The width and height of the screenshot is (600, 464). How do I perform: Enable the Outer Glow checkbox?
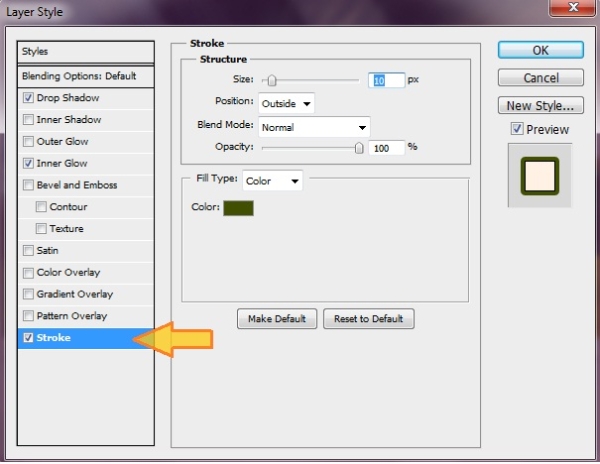pos(28,142)
